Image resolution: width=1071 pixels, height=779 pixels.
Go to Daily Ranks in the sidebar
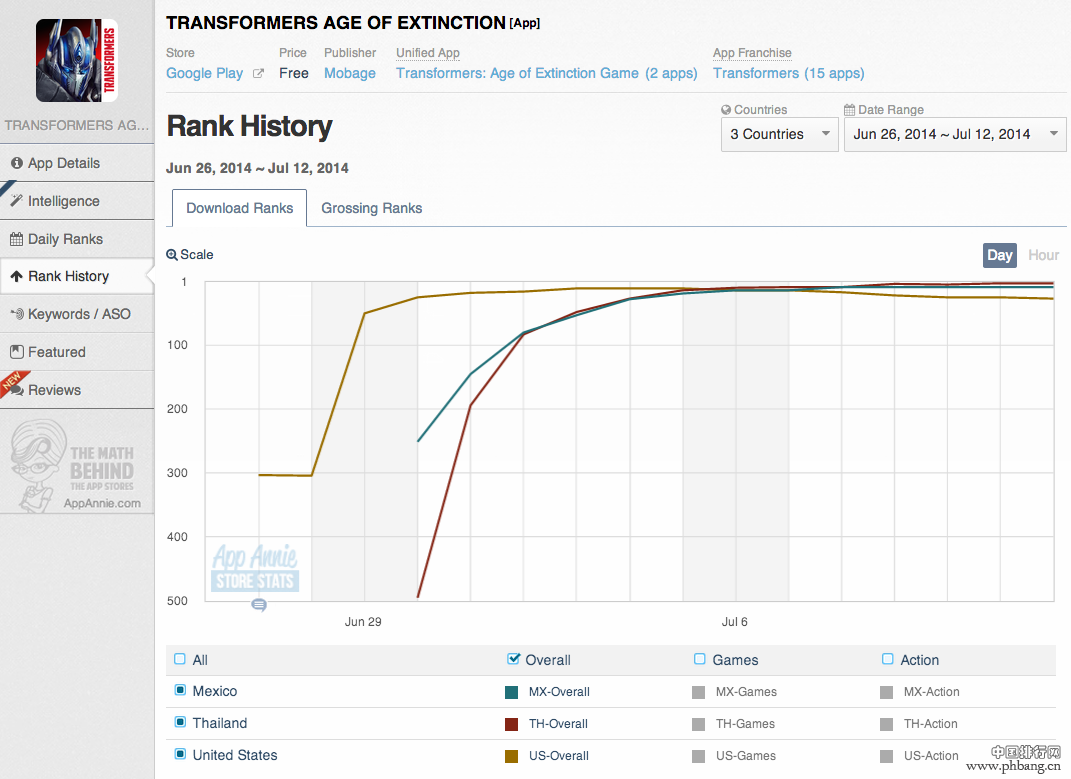[65, 239]
